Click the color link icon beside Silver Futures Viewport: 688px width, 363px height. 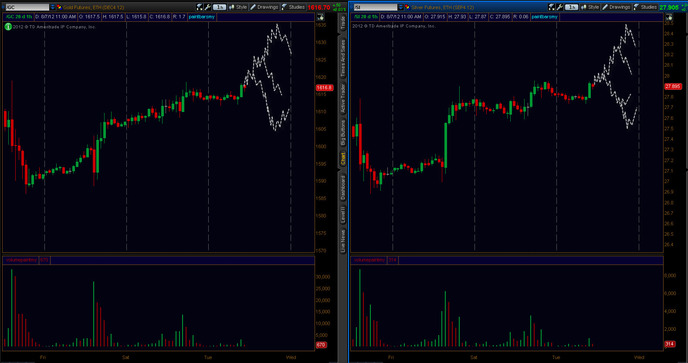[407, 7]
